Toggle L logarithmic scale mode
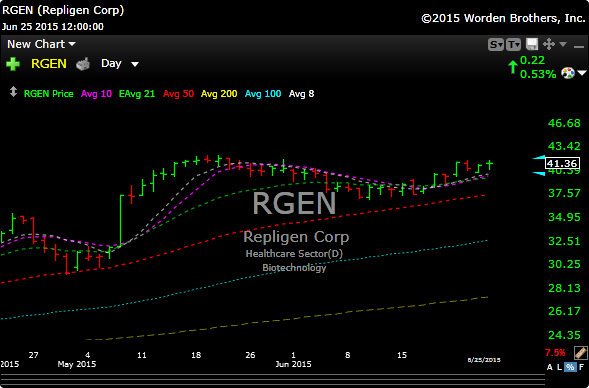589x388 pixels. (x=559, y=367)
